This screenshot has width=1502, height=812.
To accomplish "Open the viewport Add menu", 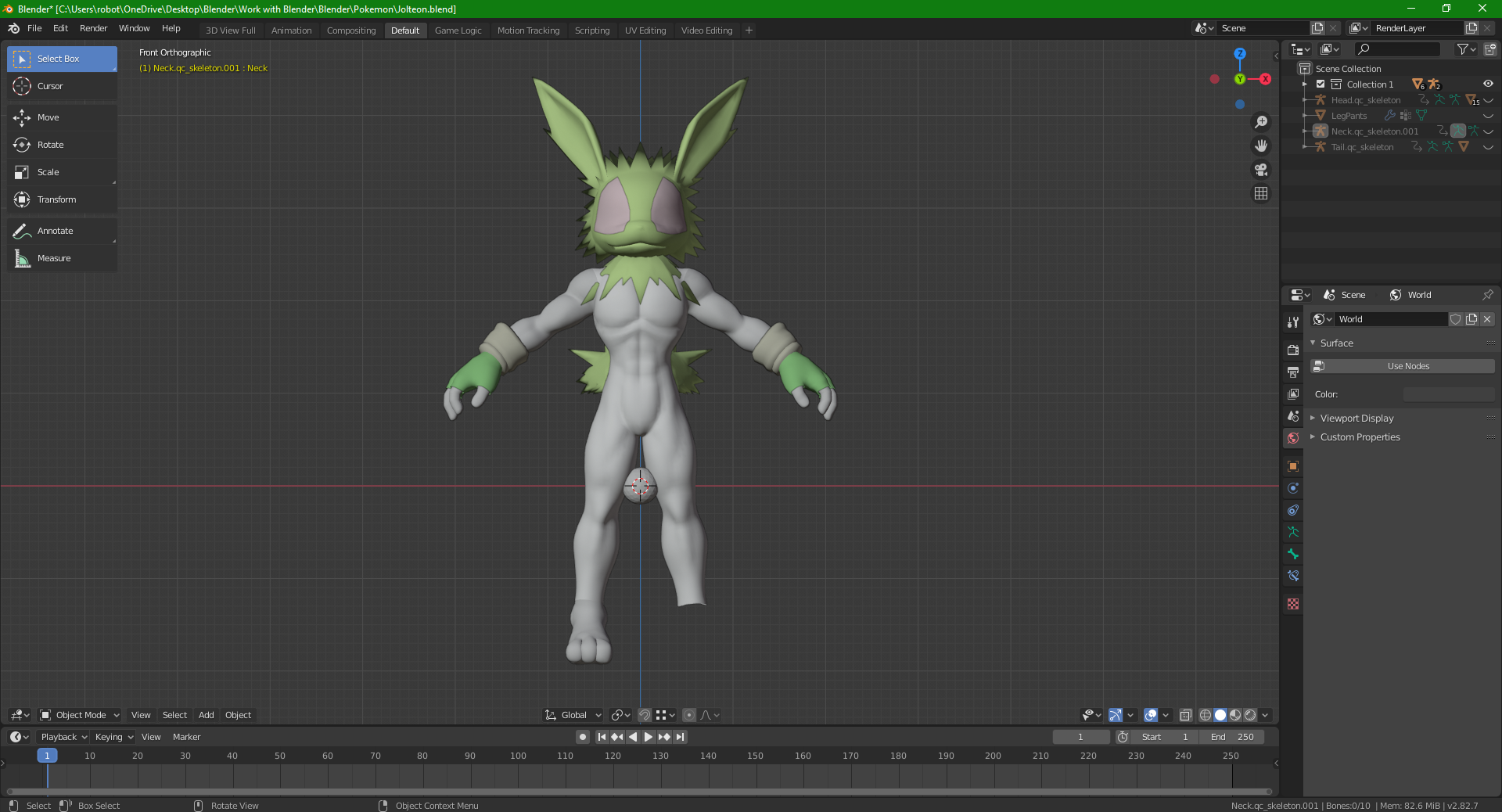I will pos(206,715).
